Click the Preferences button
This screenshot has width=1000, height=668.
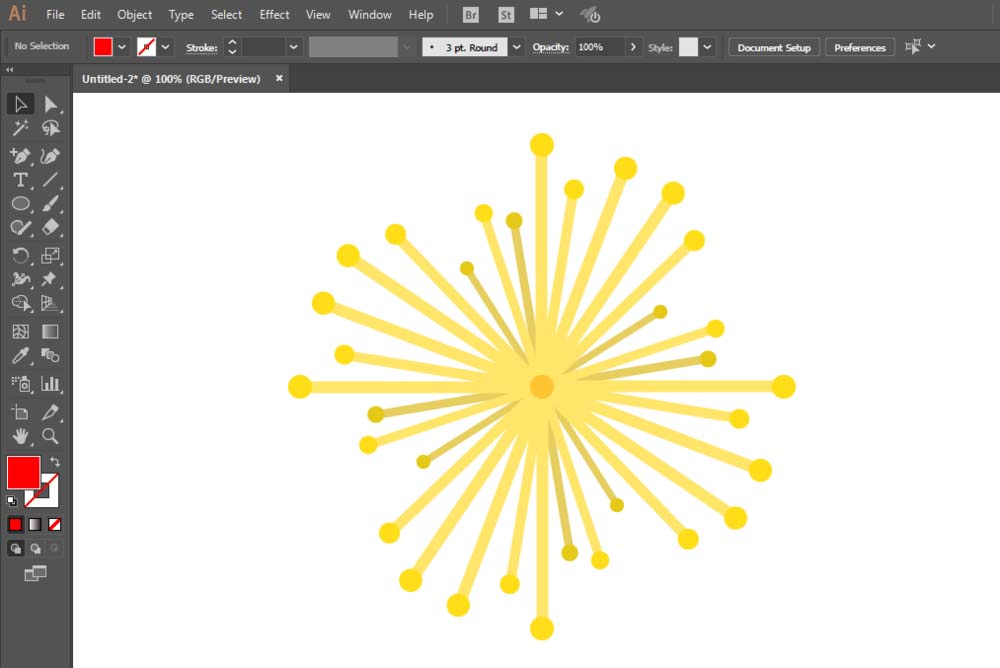click(860, 47)
